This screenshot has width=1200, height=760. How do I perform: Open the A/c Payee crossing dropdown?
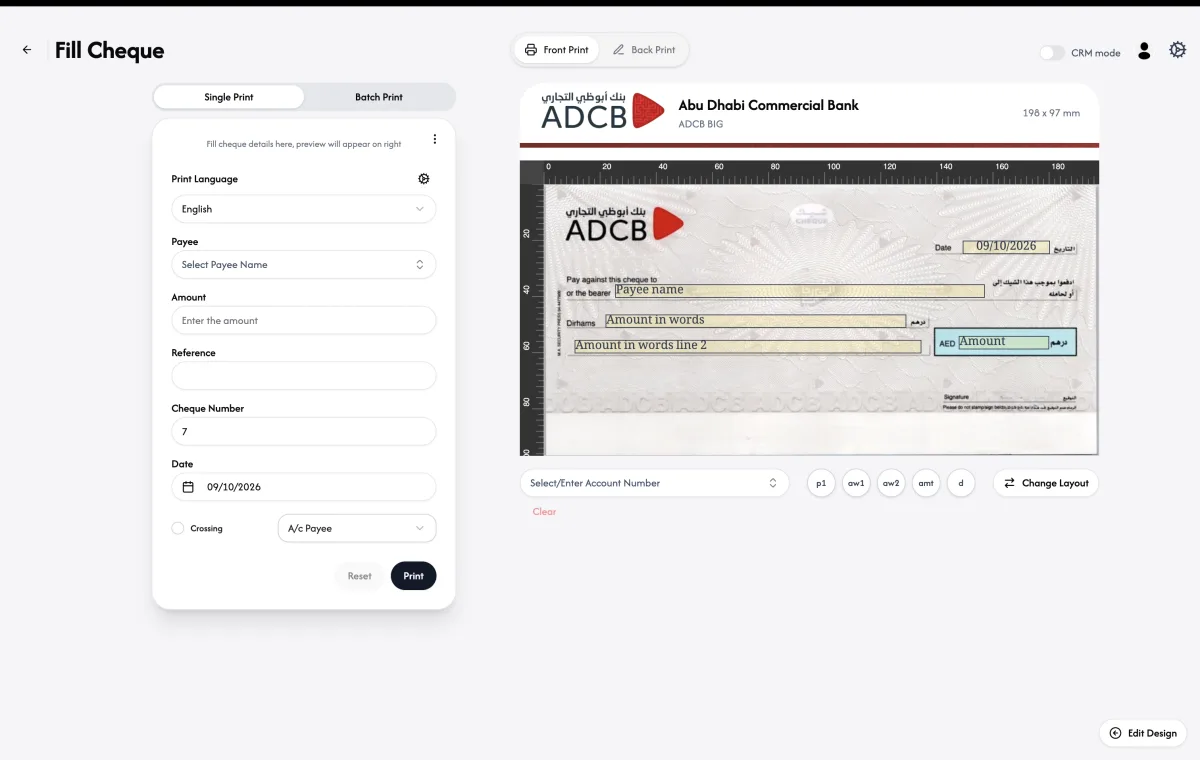(356, 528)
